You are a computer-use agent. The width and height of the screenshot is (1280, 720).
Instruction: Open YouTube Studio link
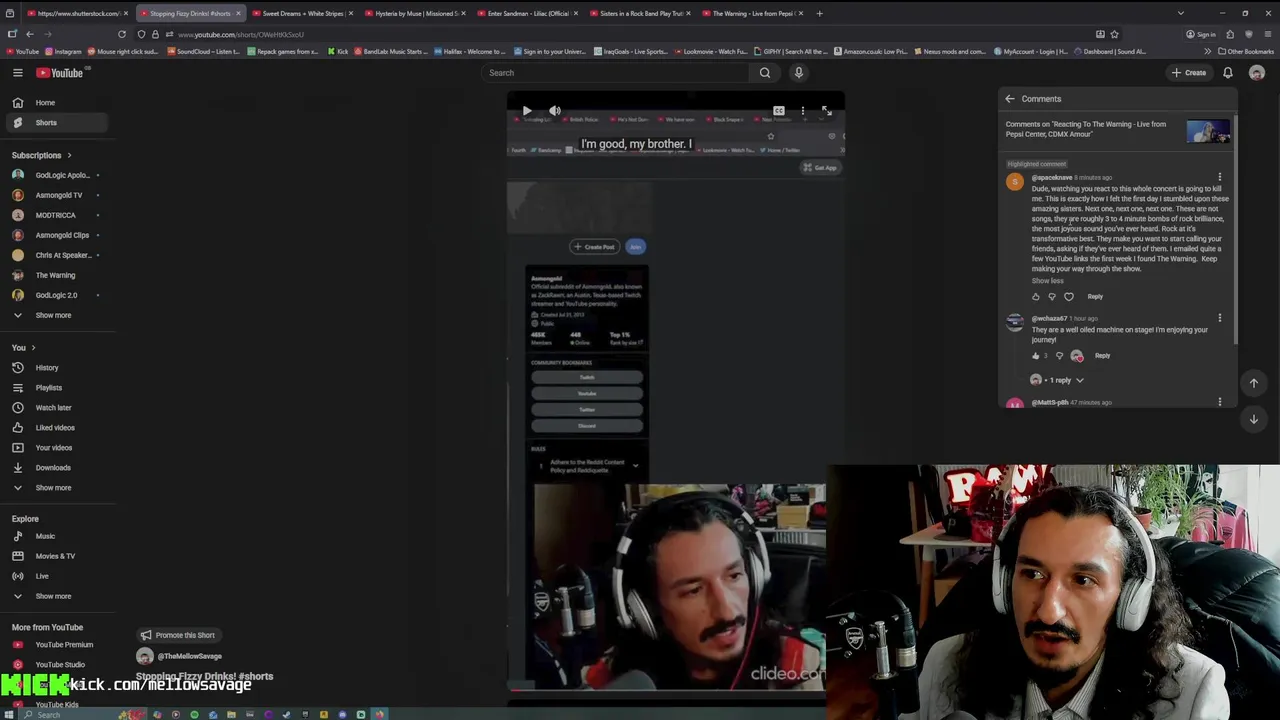58,664
